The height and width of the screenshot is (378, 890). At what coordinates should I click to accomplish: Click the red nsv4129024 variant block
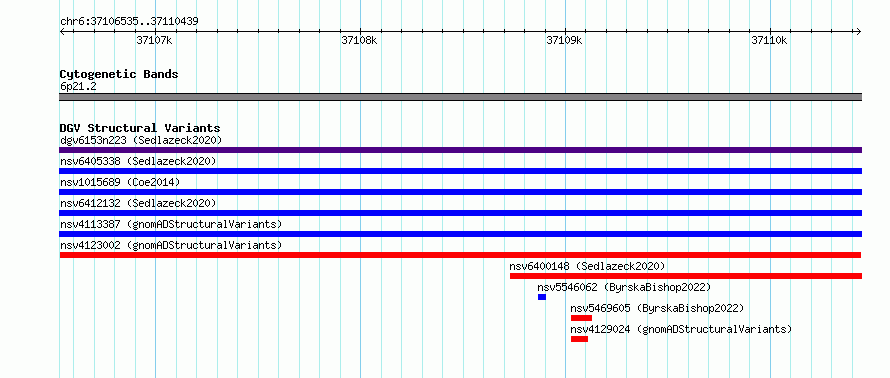coord(580,339)
